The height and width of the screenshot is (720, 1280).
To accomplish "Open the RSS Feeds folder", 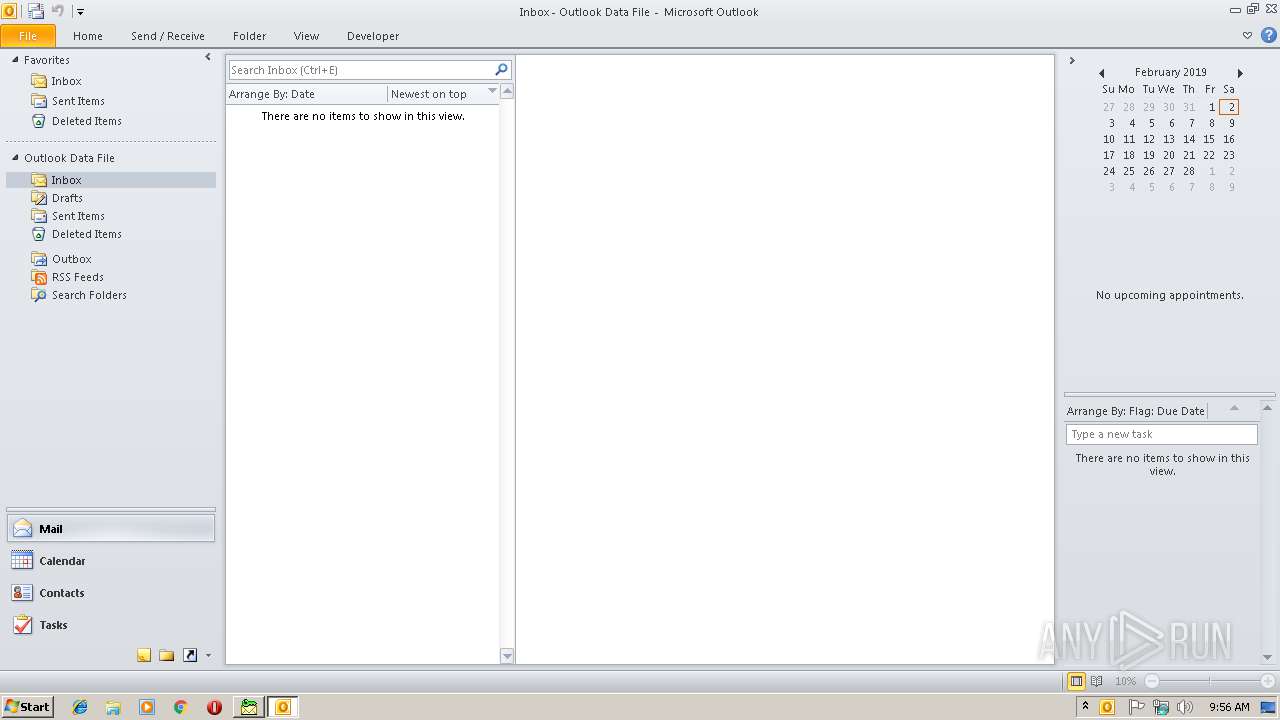I will (x=78, y=277).
